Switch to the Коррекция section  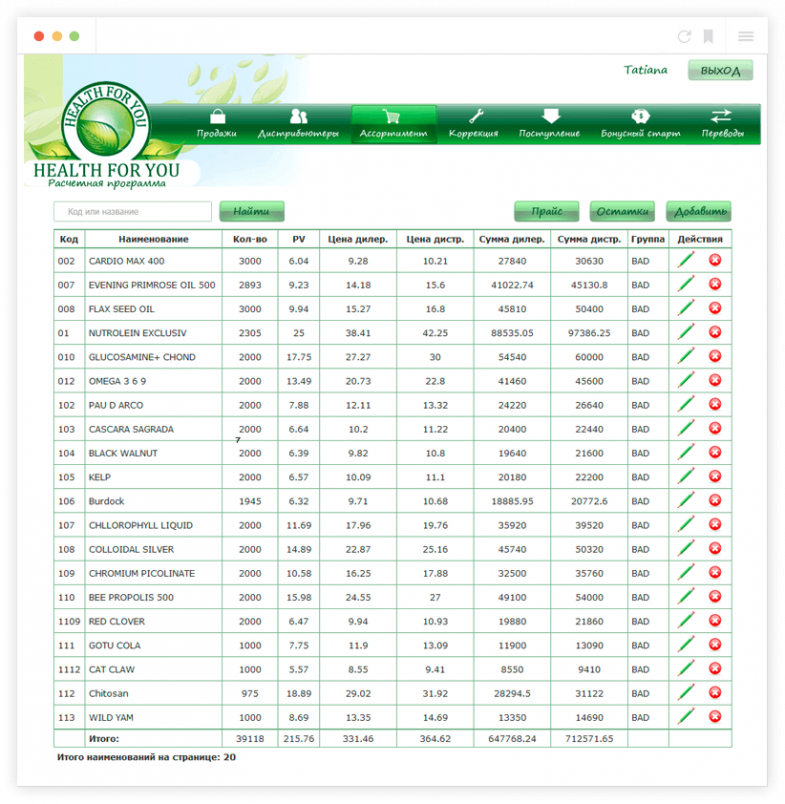tap(474, 124)
